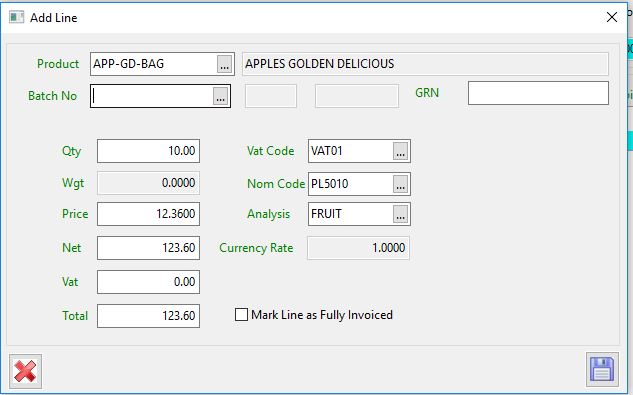Click the empty GRN input field
The width and height of the screenshot is (633, 395).
coord(538,93)
